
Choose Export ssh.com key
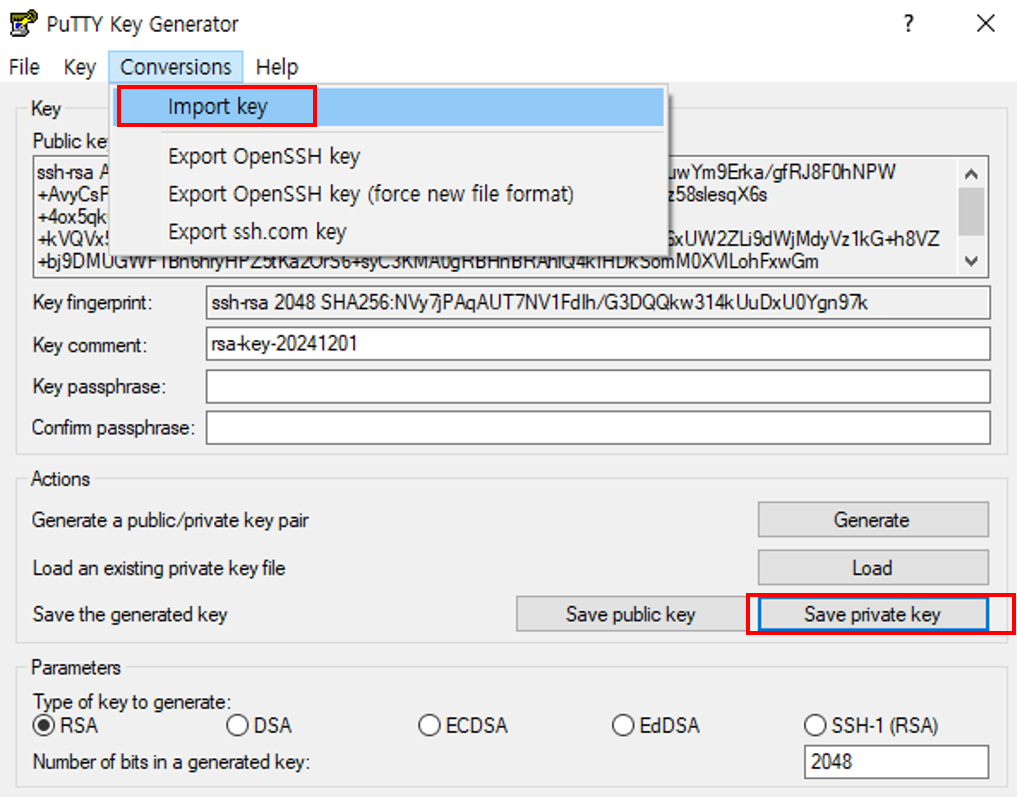coord(389,232)
